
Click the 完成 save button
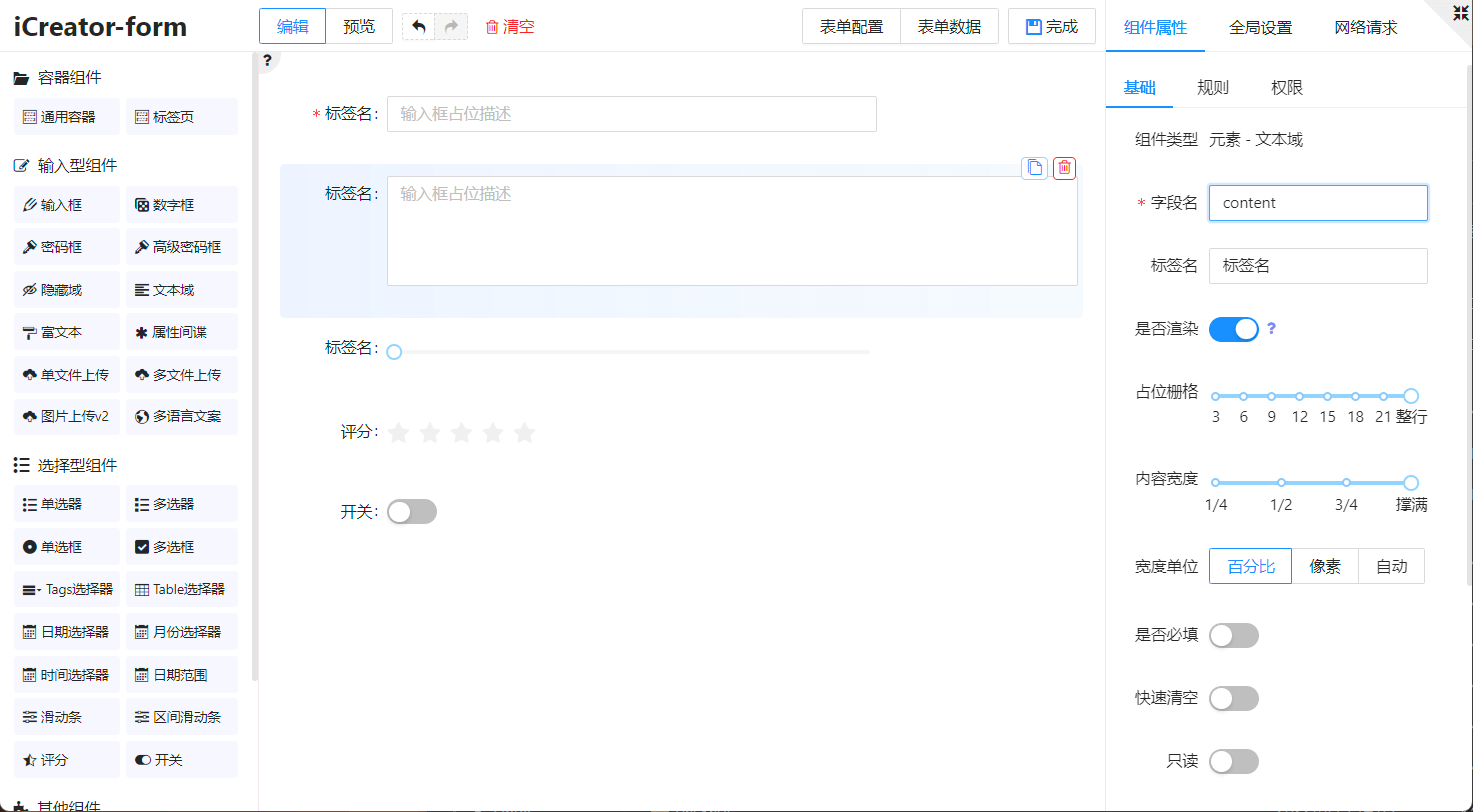[1051, 27]
